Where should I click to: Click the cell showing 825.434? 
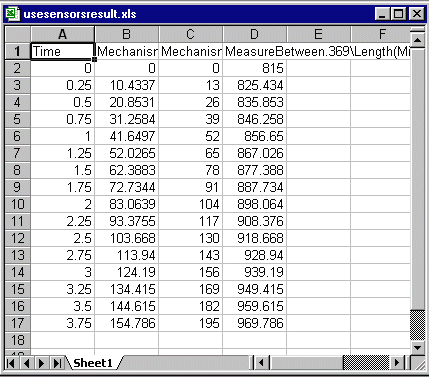point(254,85)
